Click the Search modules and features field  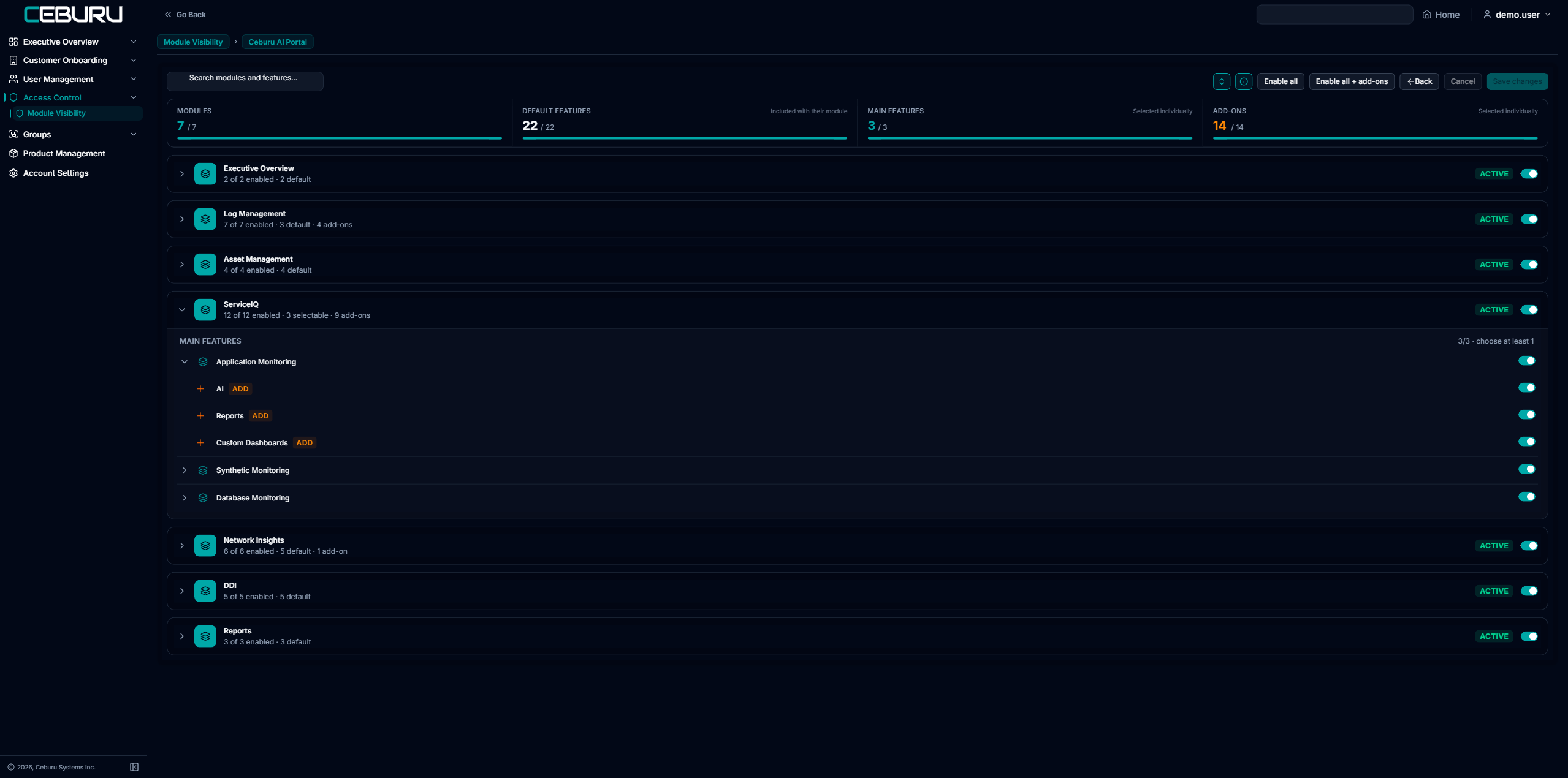click(x=245, y=81)
